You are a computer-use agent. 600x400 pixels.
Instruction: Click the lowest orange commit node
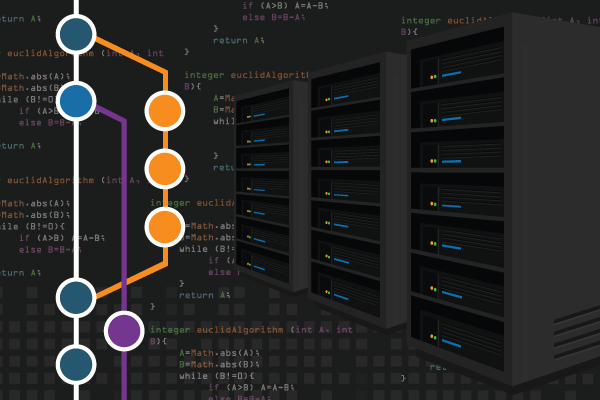(x=165, y=227)
